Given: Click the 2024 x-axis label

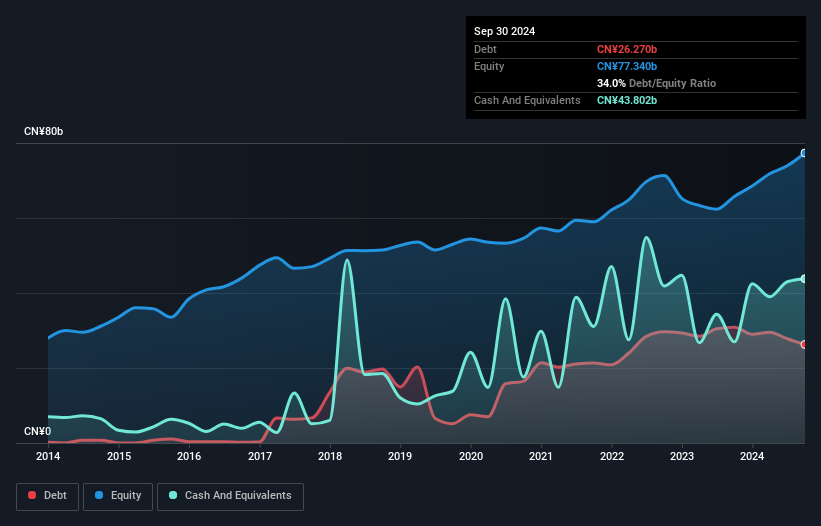Looking at the screenshot, I should point(752,456).
